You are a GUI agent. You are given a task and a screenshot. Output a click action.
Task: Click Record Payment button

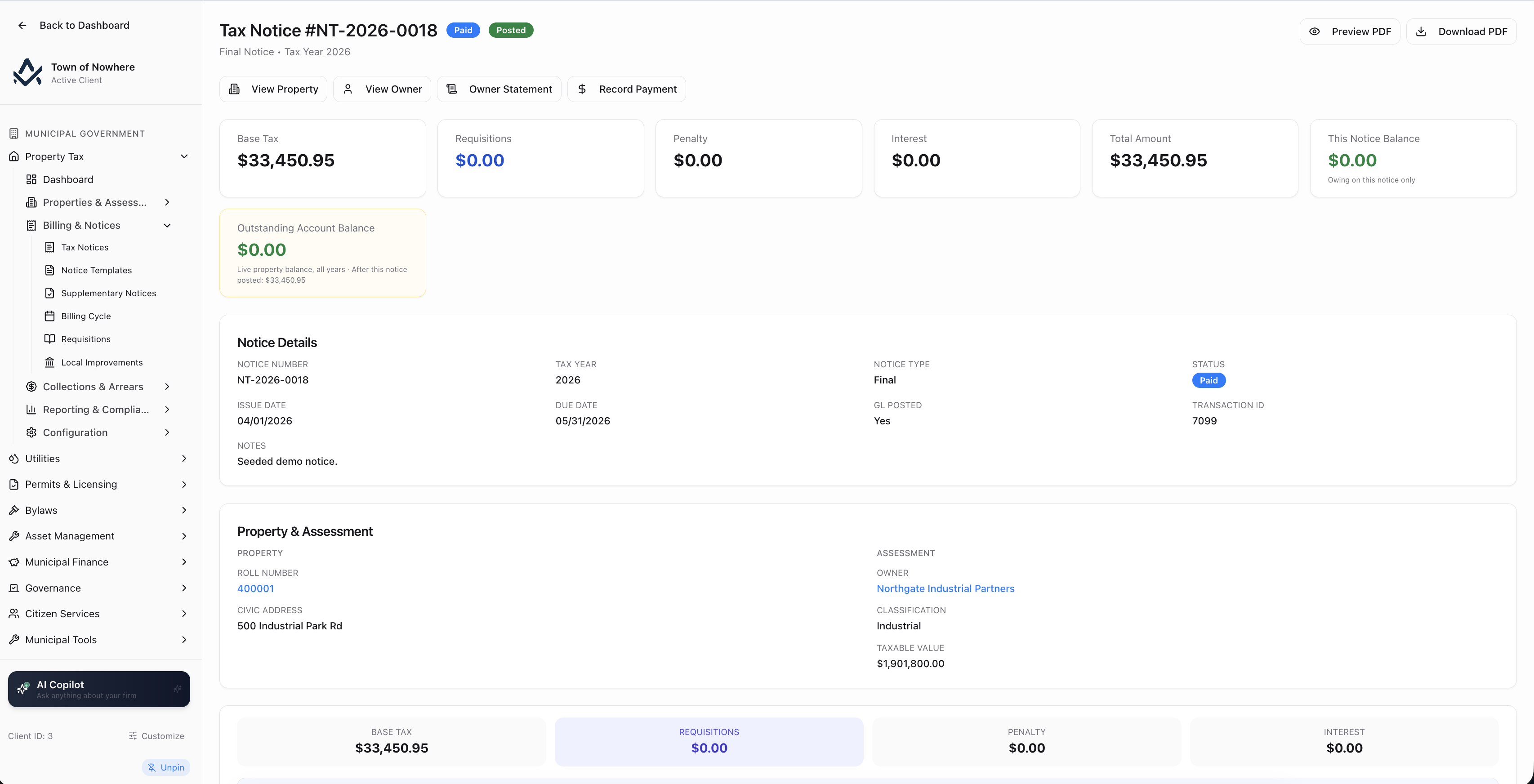[626, 89]
